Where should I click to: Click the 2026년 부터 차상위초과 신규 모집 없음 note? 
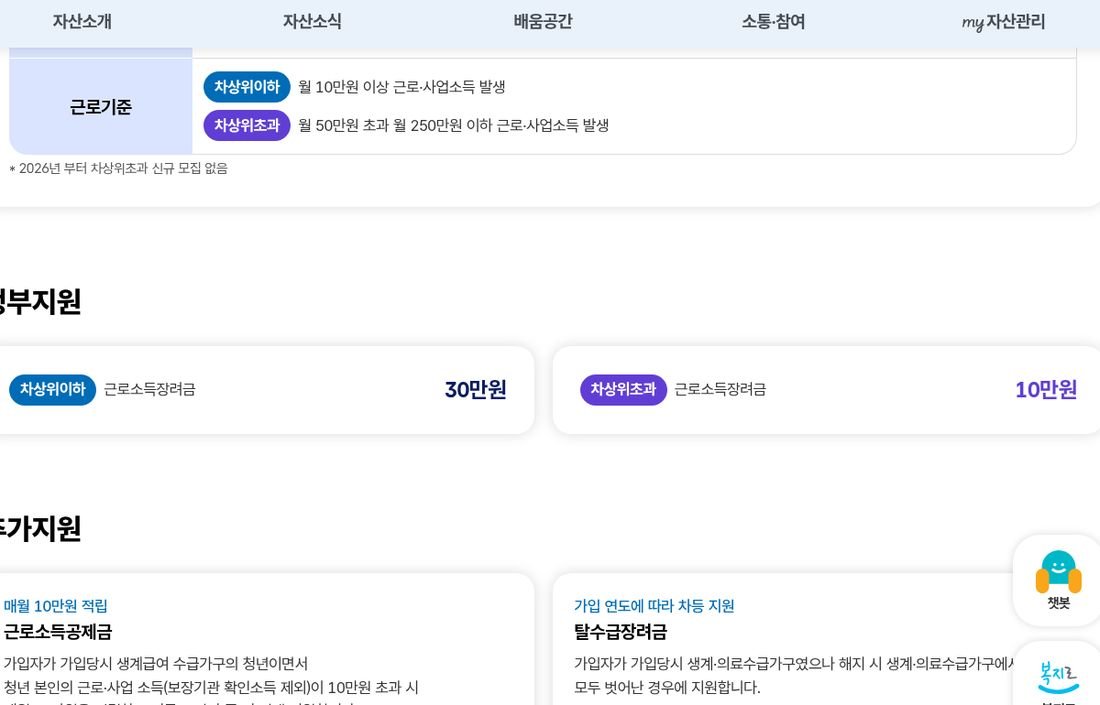click(x=119, y=168)
